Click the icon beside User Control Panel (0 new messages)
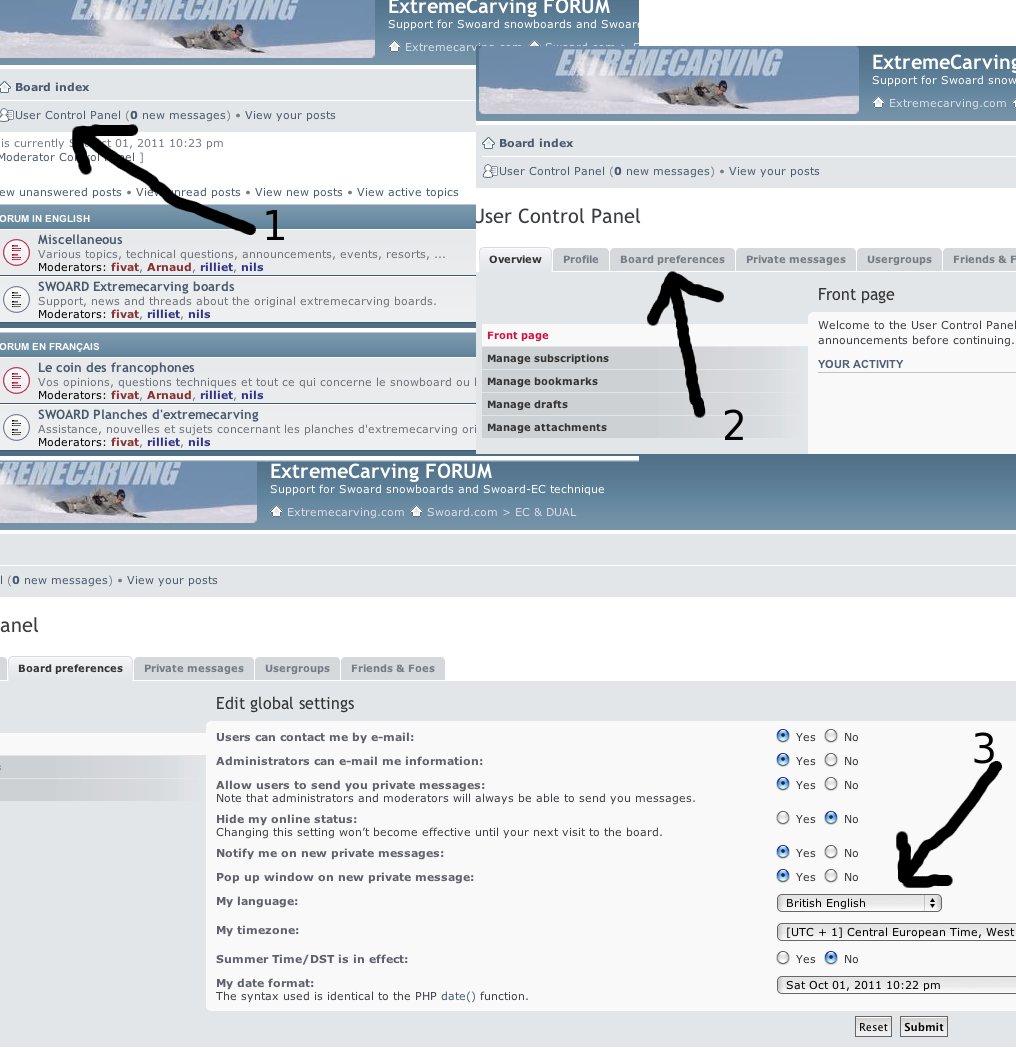The width and height of the screenshot is (1016, 1048). 489,171
